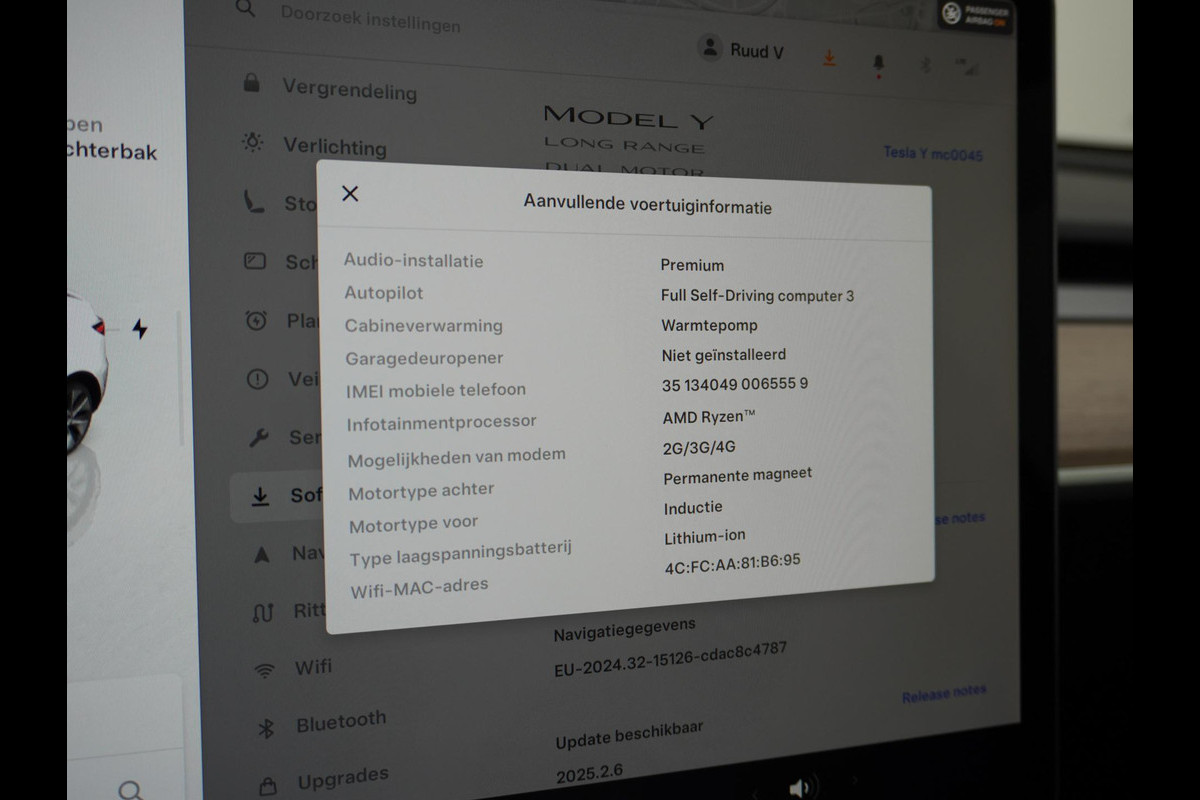Close the Aanvullende voertuiginformatie dialog
Image resolution: width=1200 pixels, height=800 pixels.
click(350, 194)
